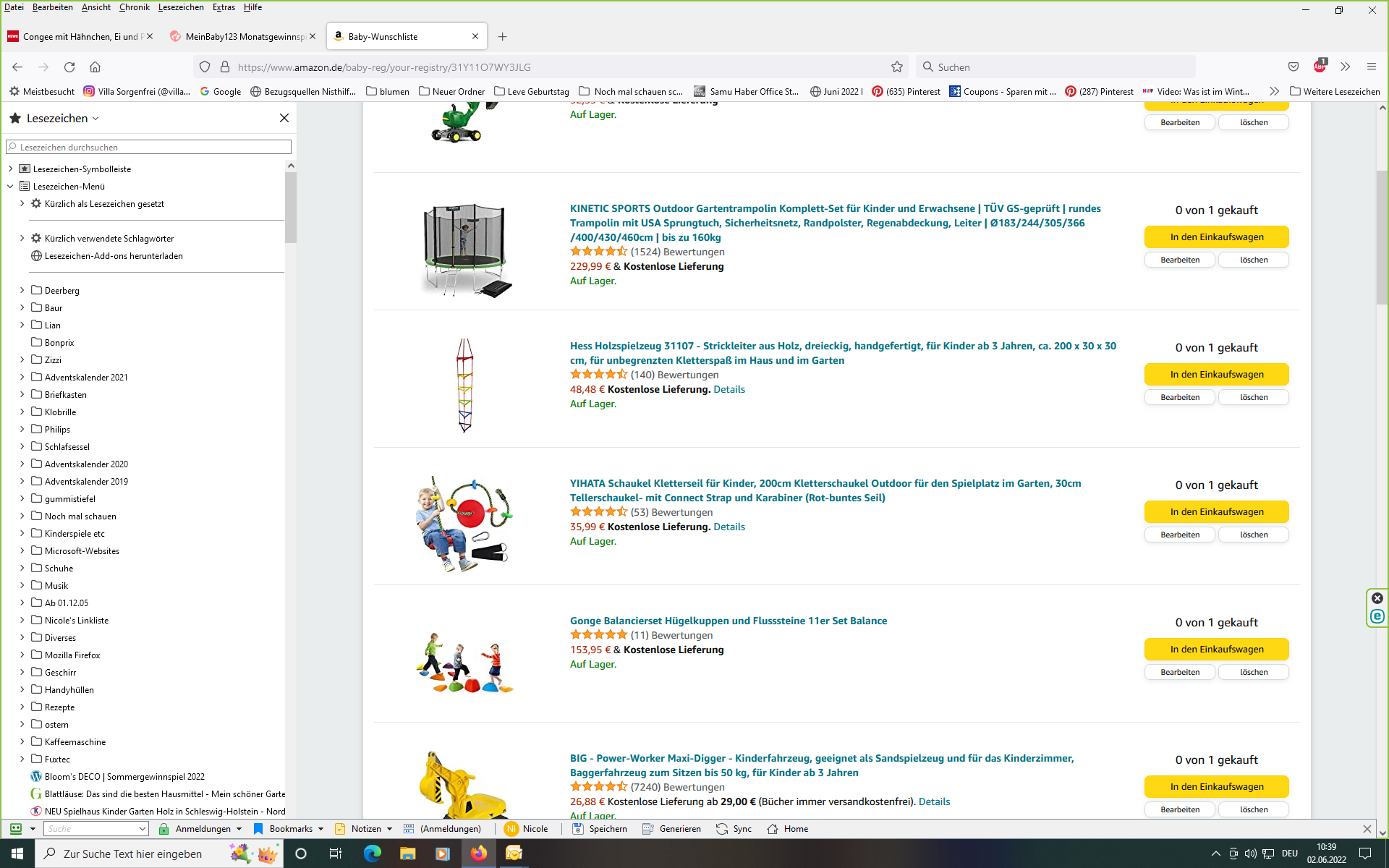
Task: Open Adblock Plus extension icon
Action: click(1320, 66)
